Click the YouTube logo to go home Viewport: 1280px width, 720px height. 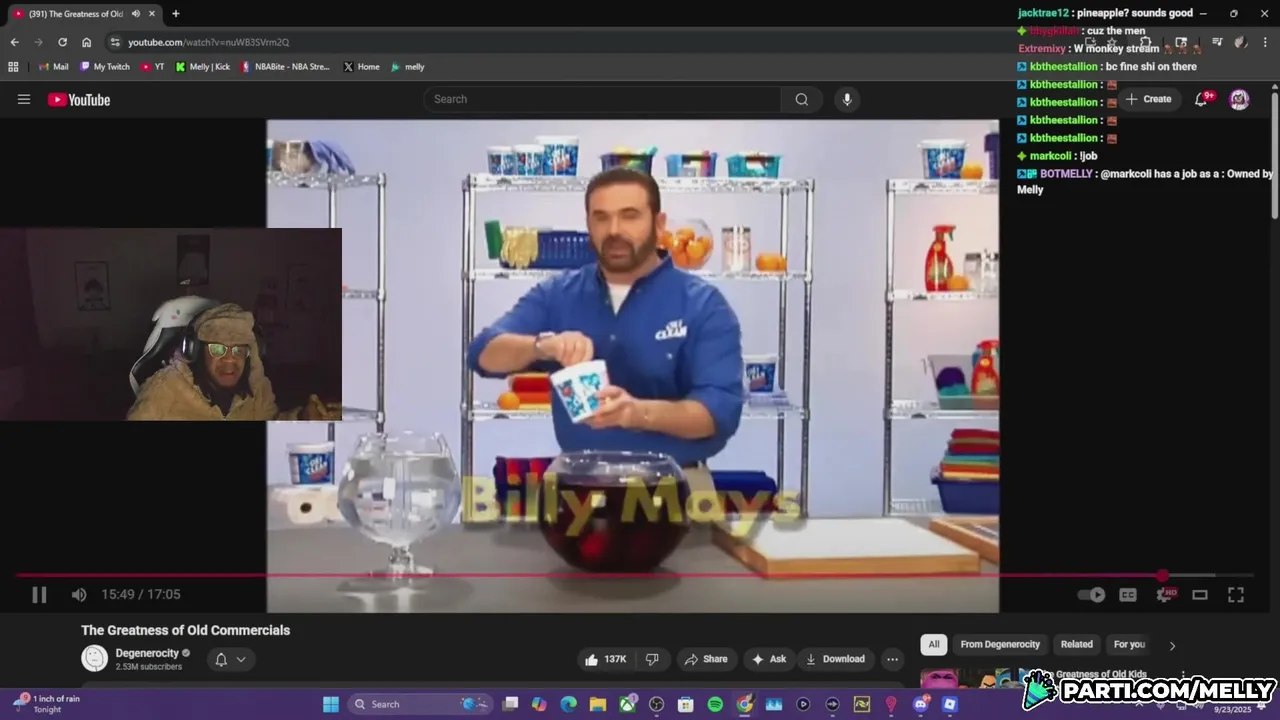tap(79, 99)
